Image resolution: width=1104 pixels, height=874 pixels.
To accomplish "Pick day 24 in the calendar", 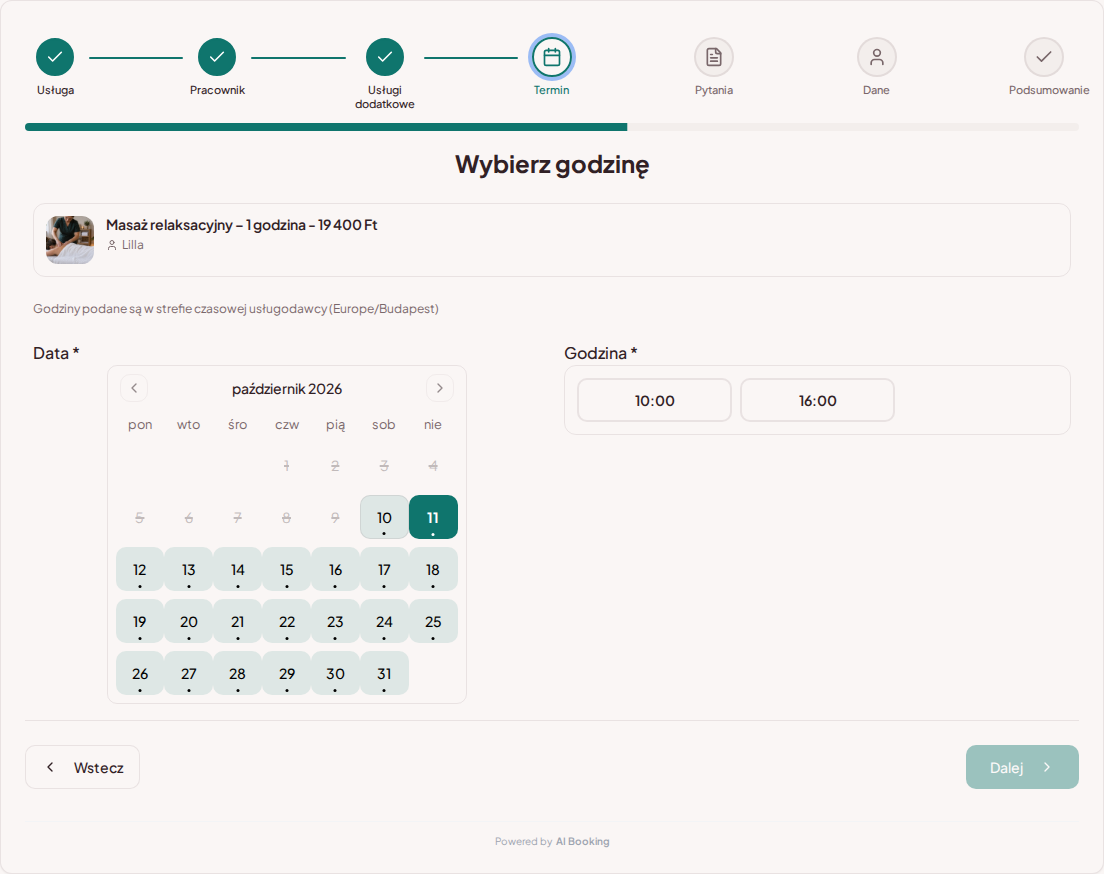I will pyautogui.click(x=384, y=622).
